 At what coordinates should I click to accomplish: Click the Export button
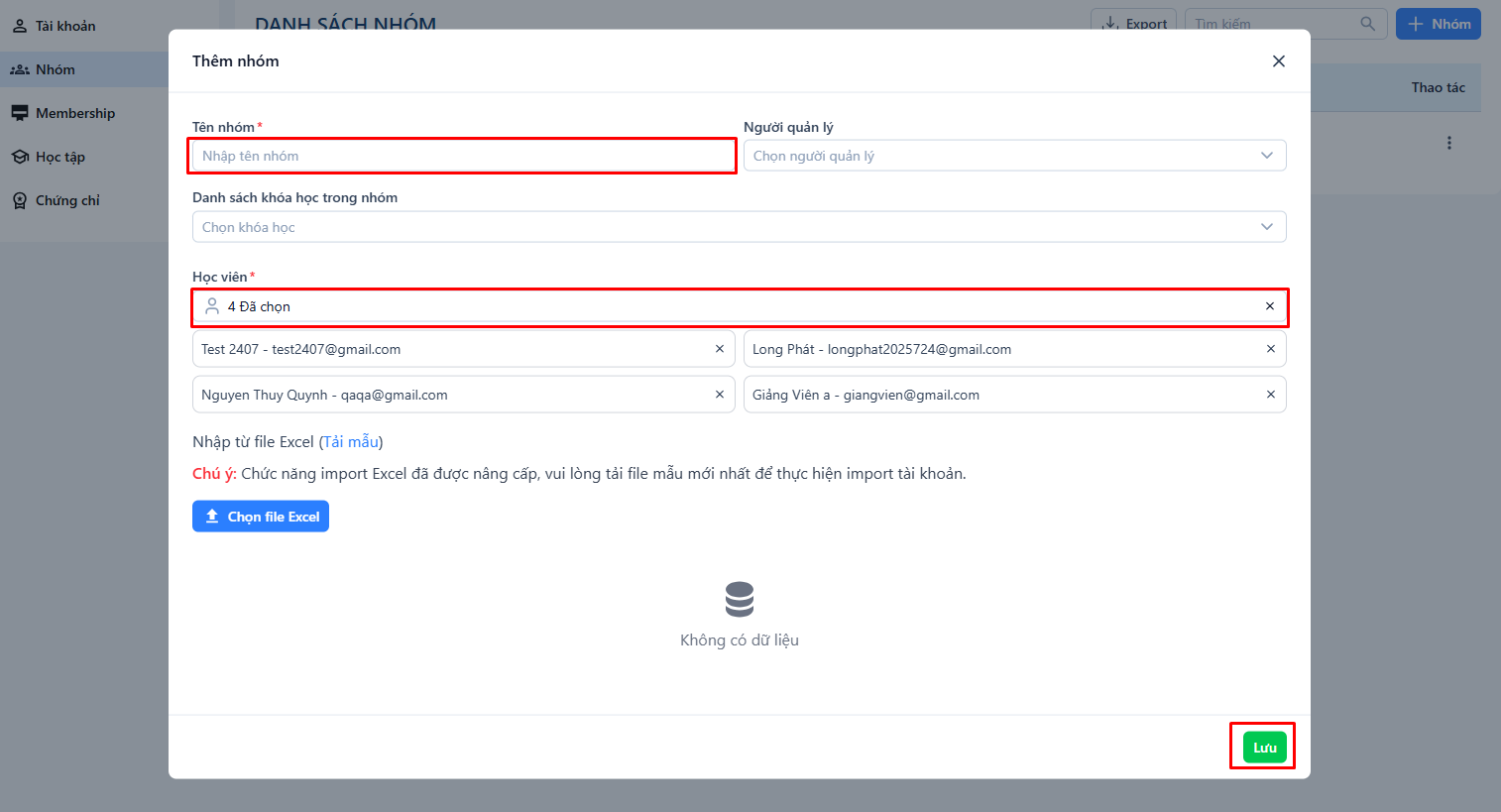pos(1134,24)
